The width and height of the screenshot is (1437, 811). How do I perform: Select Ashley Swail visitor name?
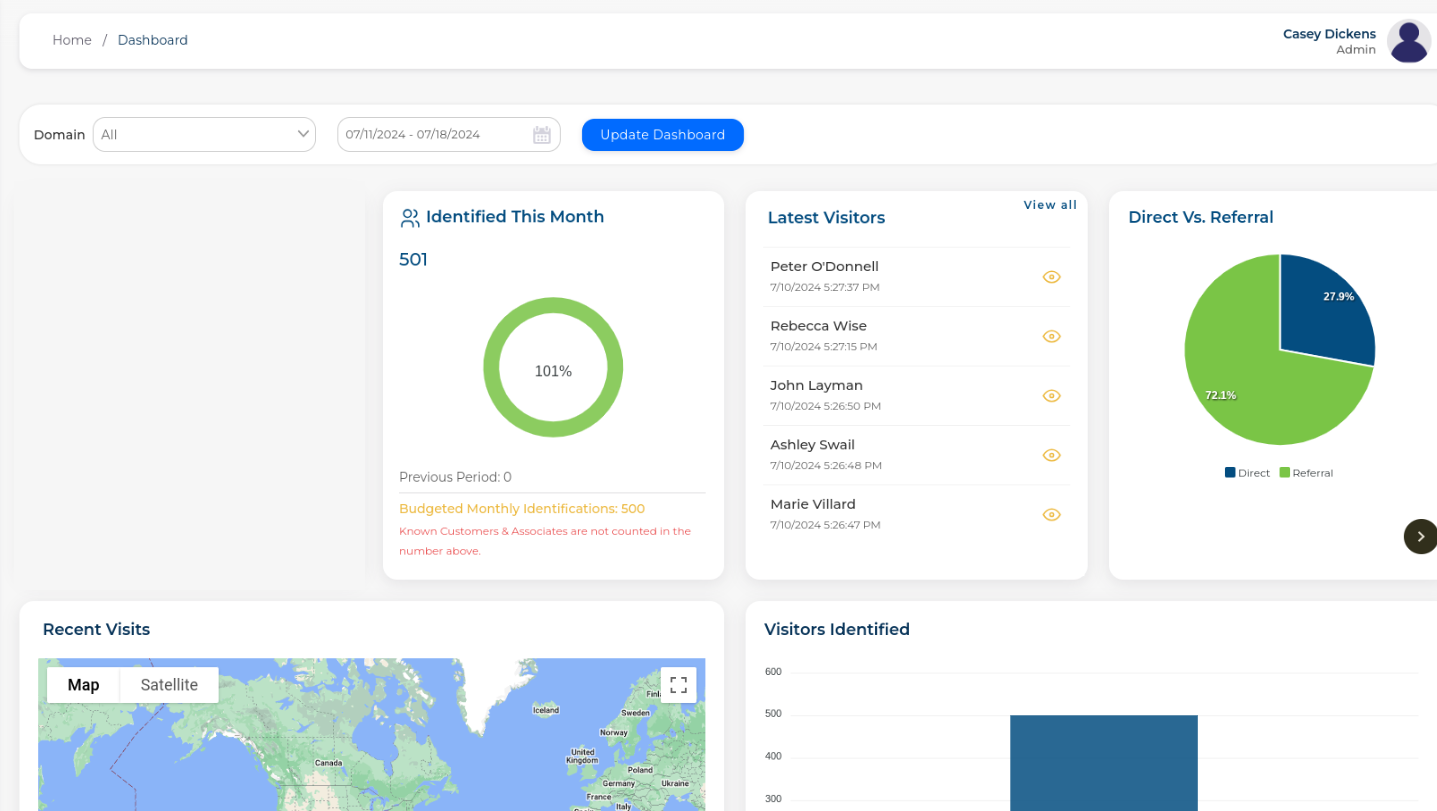[812, 444]
